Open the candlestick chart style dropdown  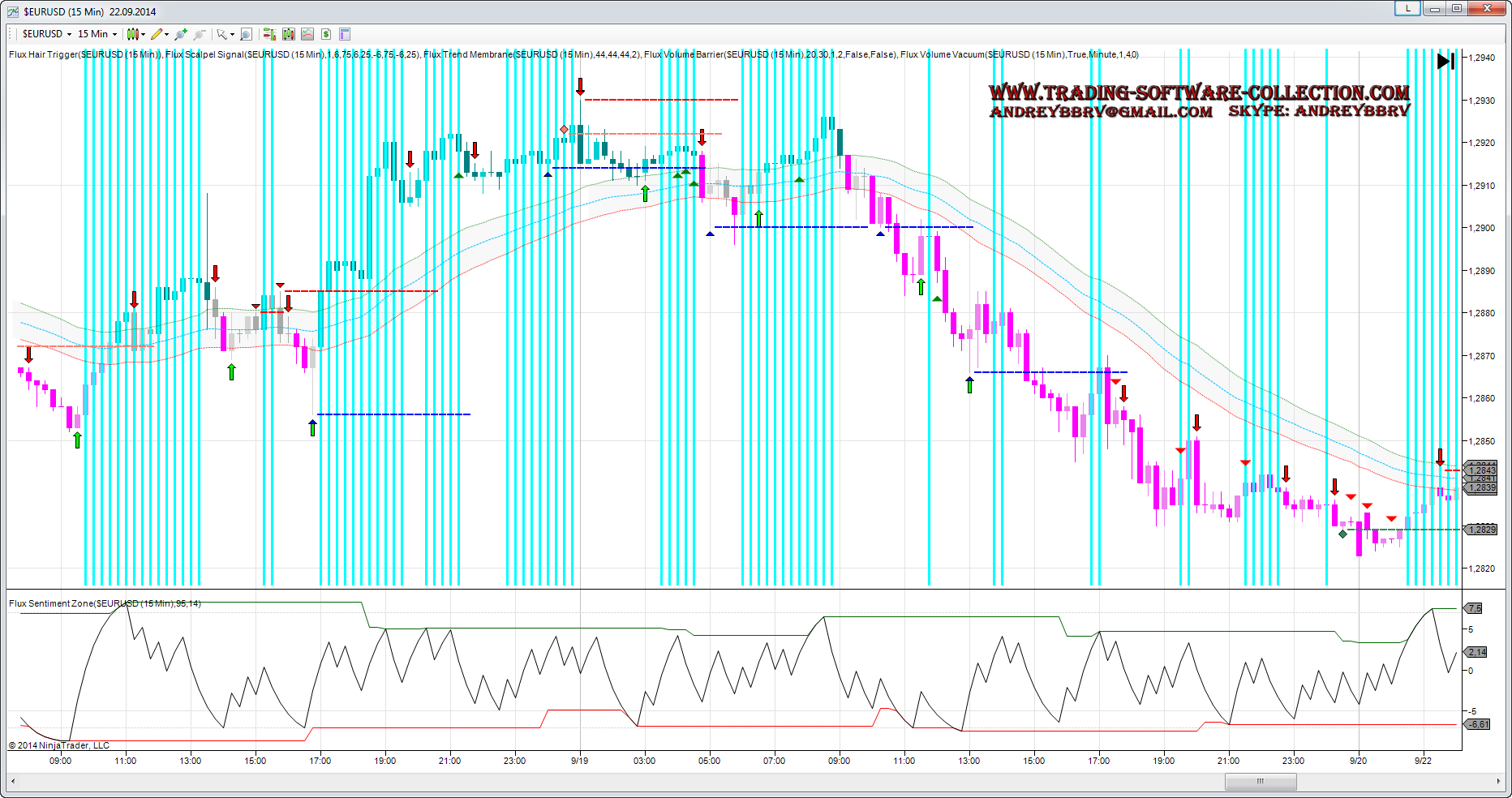[x=135, y=34]
